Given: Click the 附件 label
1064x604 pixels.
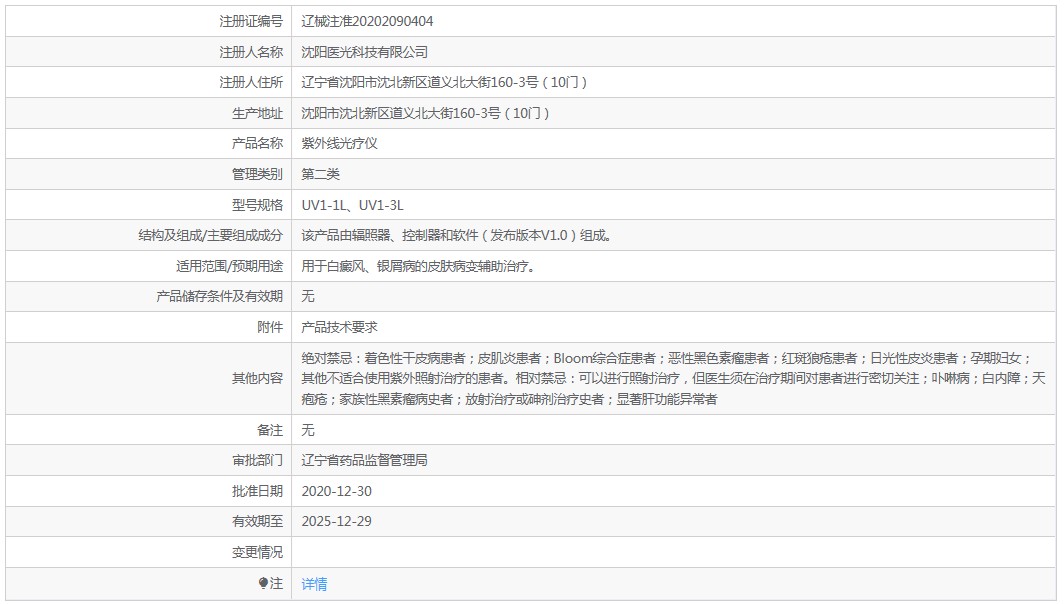Looking at the screenshot, I should point(270,327).
